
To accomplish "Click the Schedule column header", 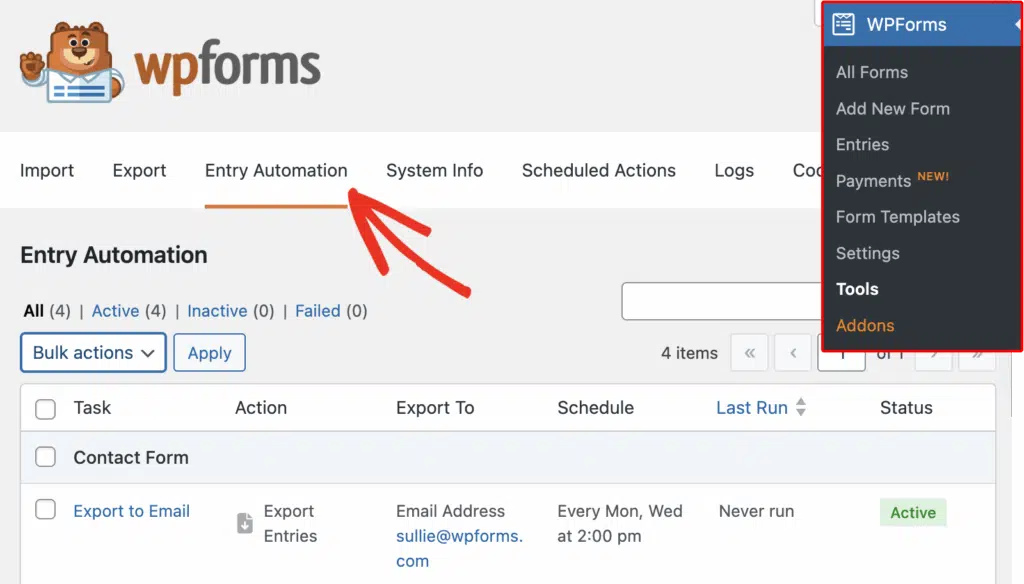I will click(x=595, y=408).
